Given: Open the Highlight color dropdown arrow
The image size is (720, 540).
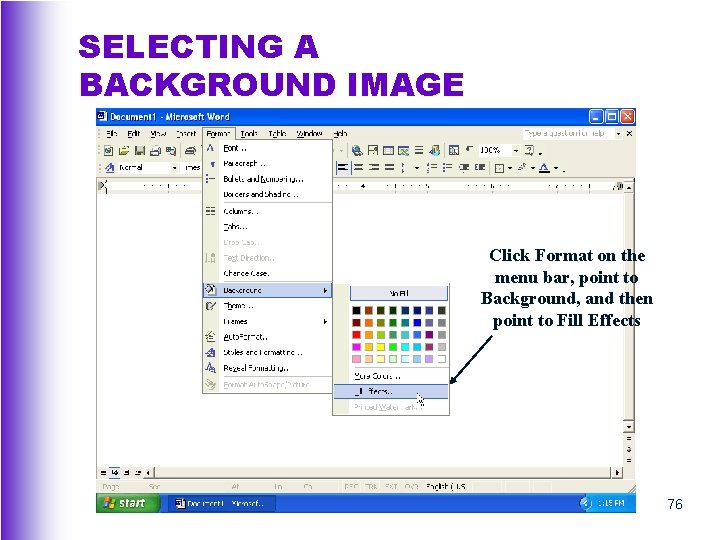Looking at the screenshot, I should point(533,168).
